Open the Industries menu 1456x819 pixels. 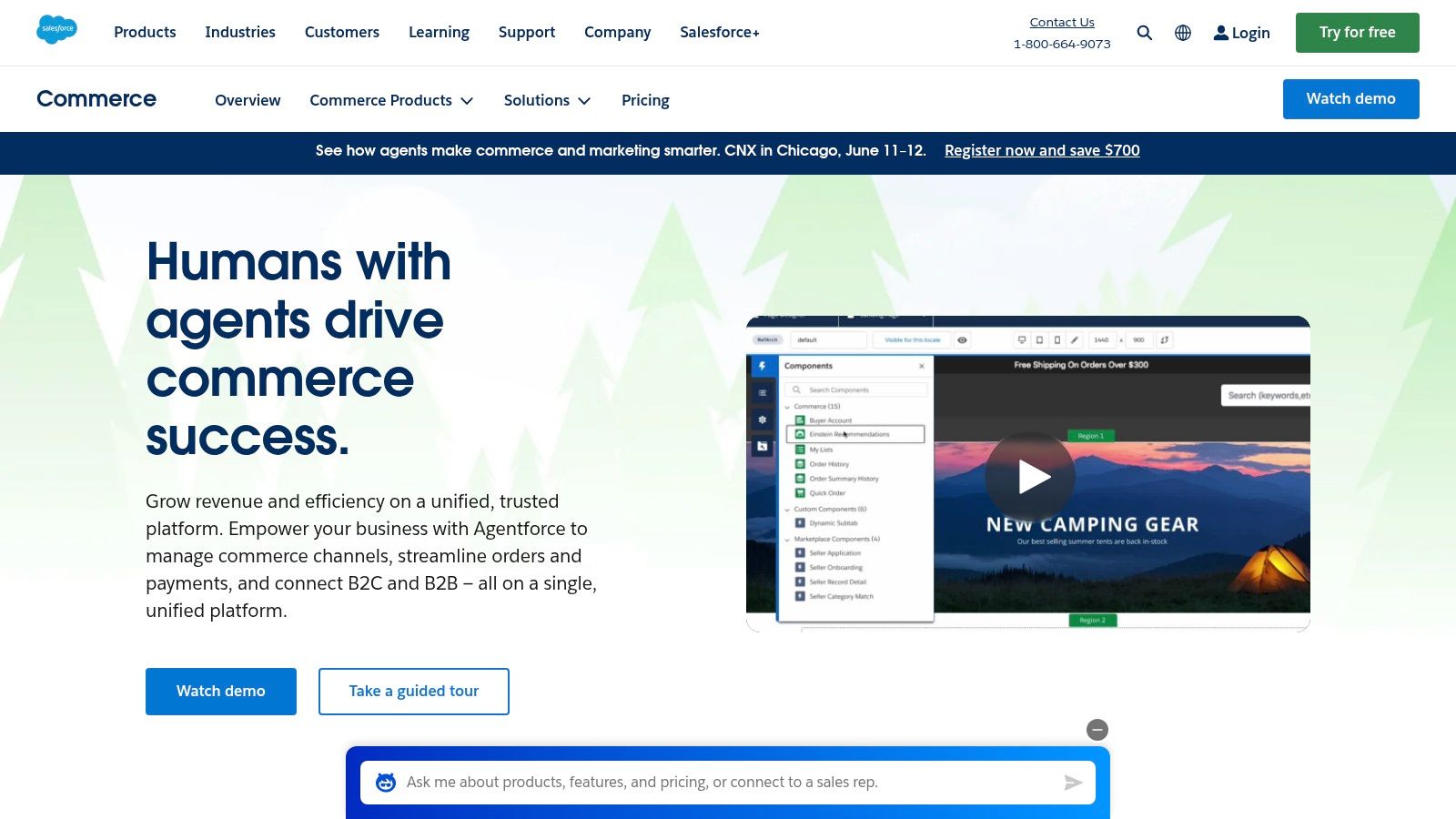pyautogui.click(x=240, y=32)
